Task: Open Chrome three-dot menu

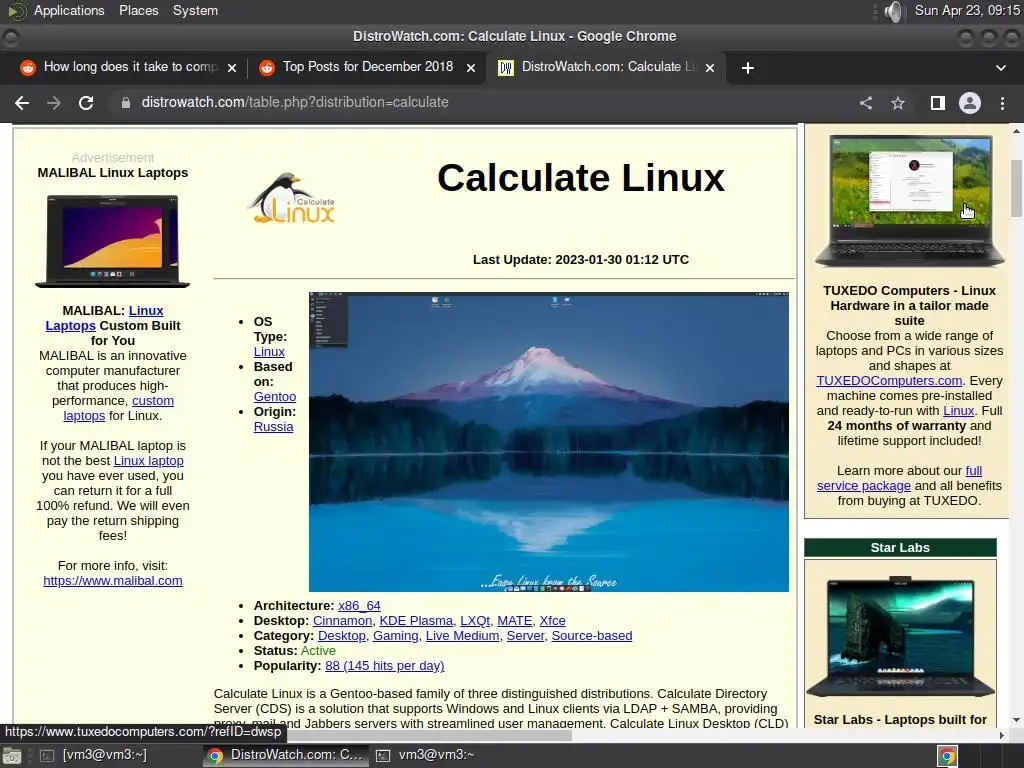Action: tap(1002, 103)
